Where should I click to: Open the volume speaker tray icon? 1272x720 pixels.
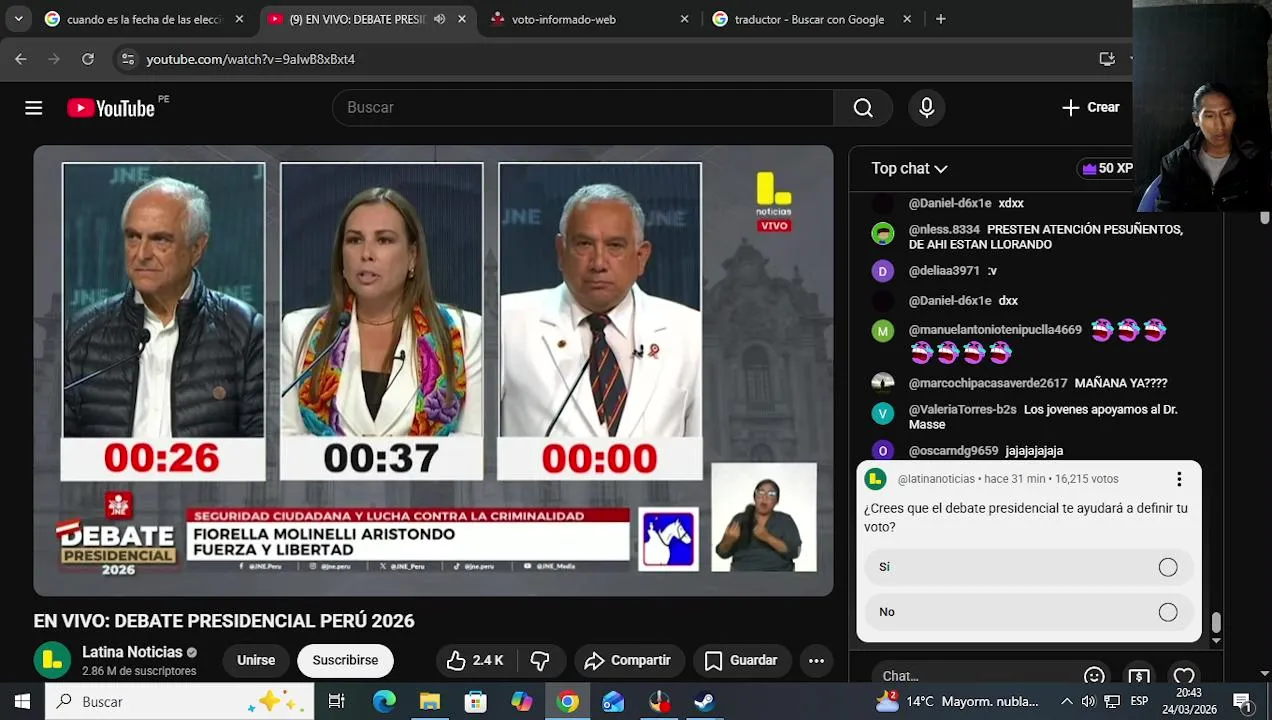(x=1089, y=702)
